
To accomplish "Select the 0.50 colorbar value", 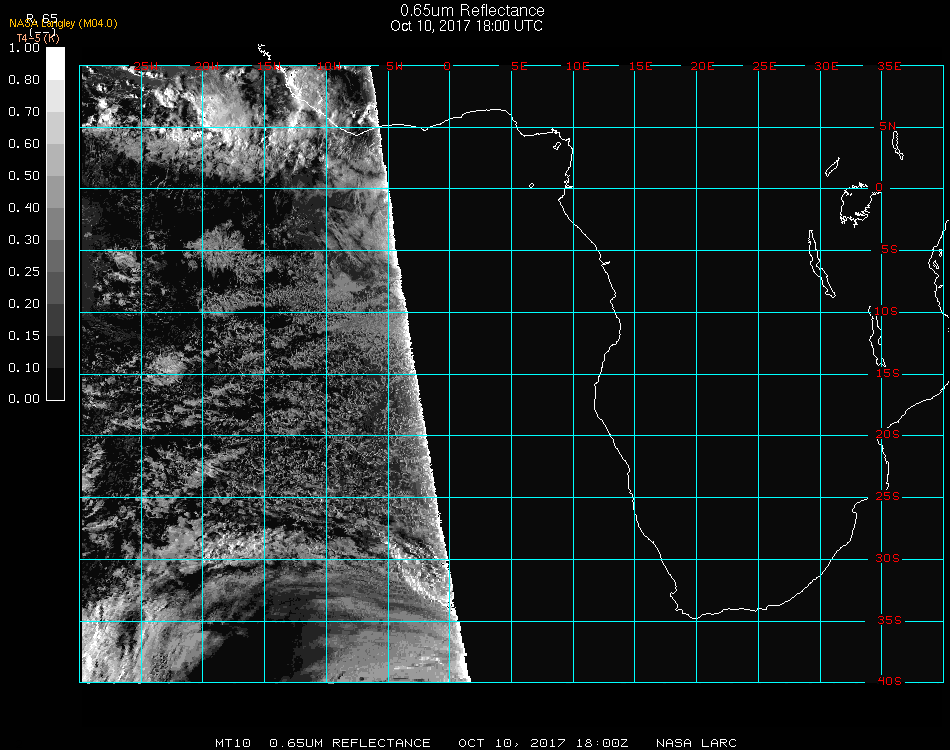I will coord(24,176).
